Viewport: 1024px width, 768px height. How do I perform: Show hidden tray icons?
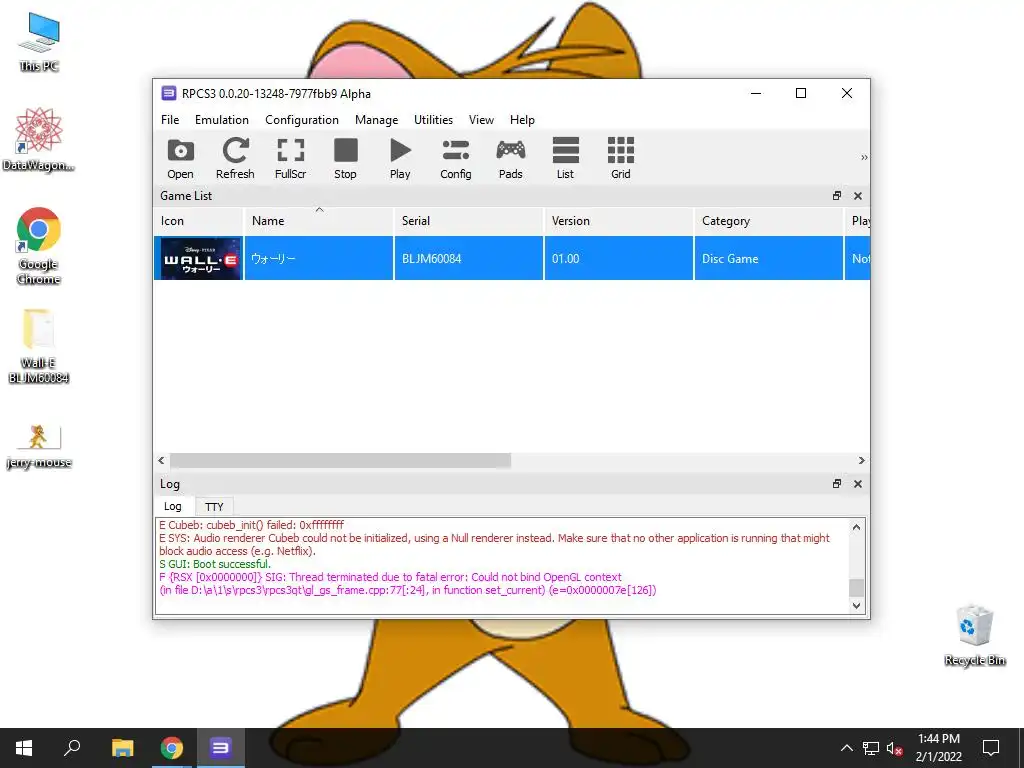[x=846, y=748]
